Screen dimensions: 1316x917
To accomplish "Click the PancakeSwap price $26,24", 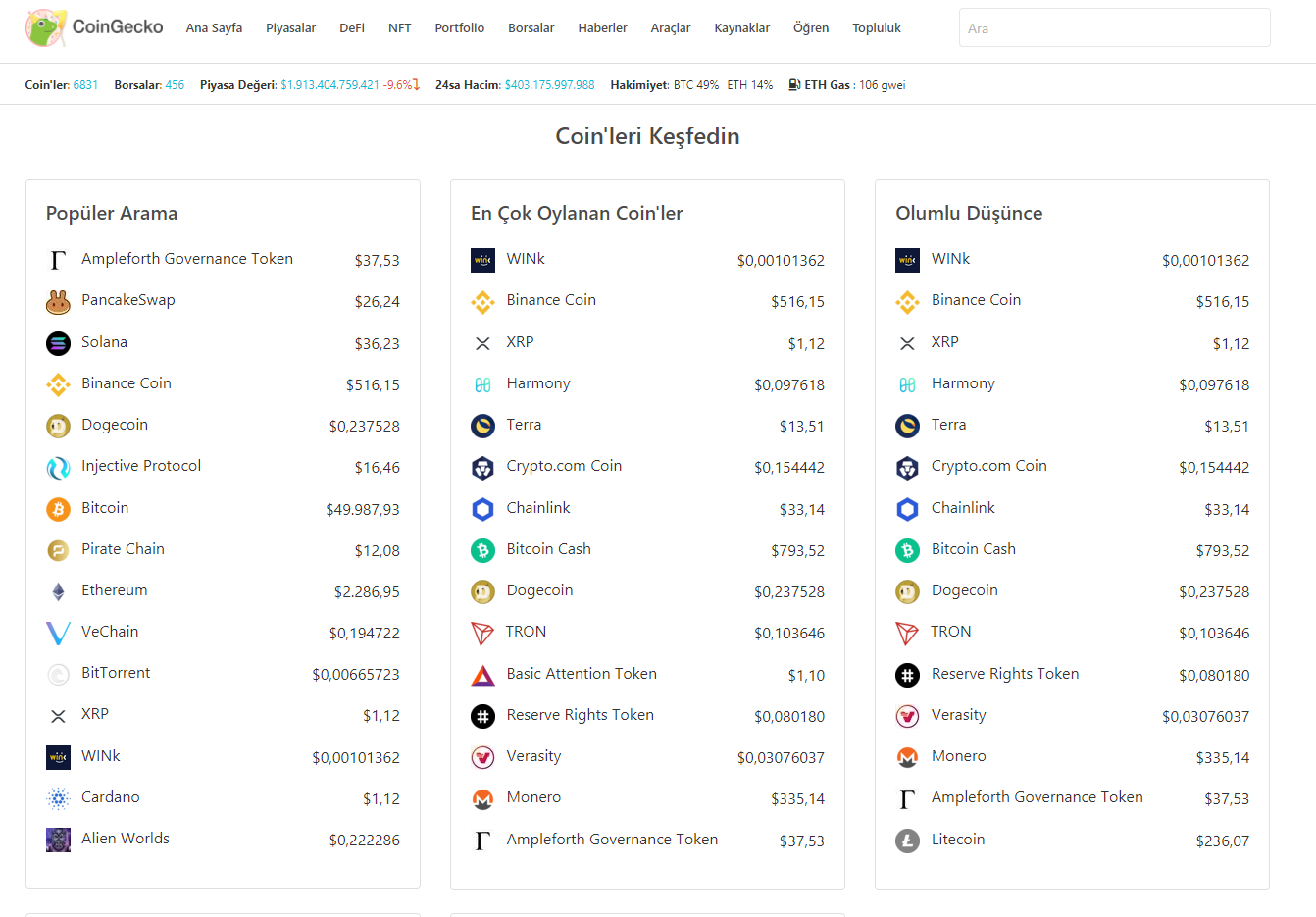I will (x=377, y=302).
